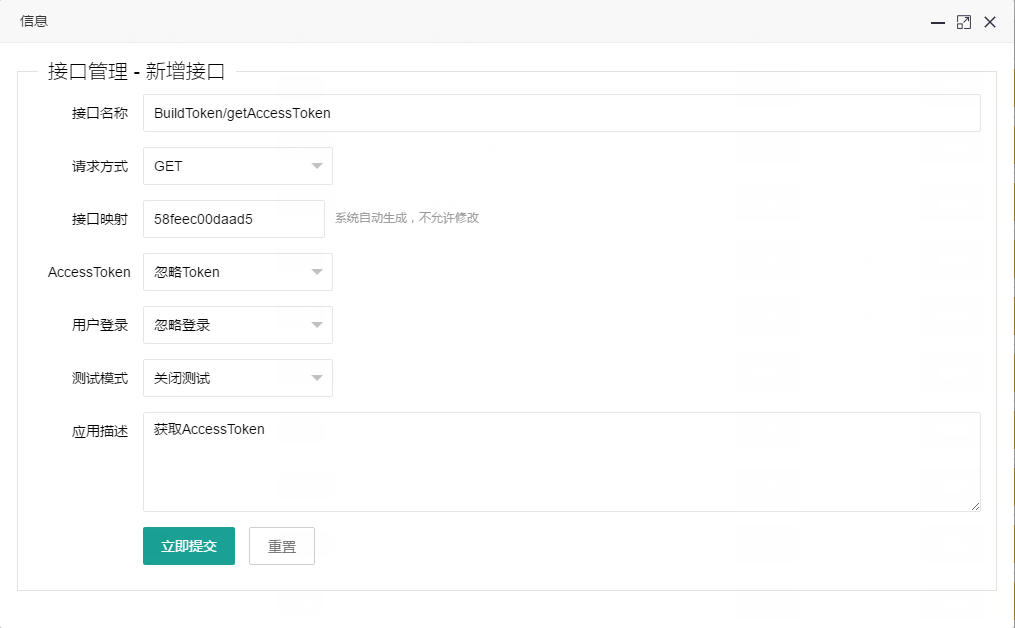Minimize the 信息 dialog window
Image resolution: width=1015 pixels, height=628 pixels.
[x=938, y=22]
